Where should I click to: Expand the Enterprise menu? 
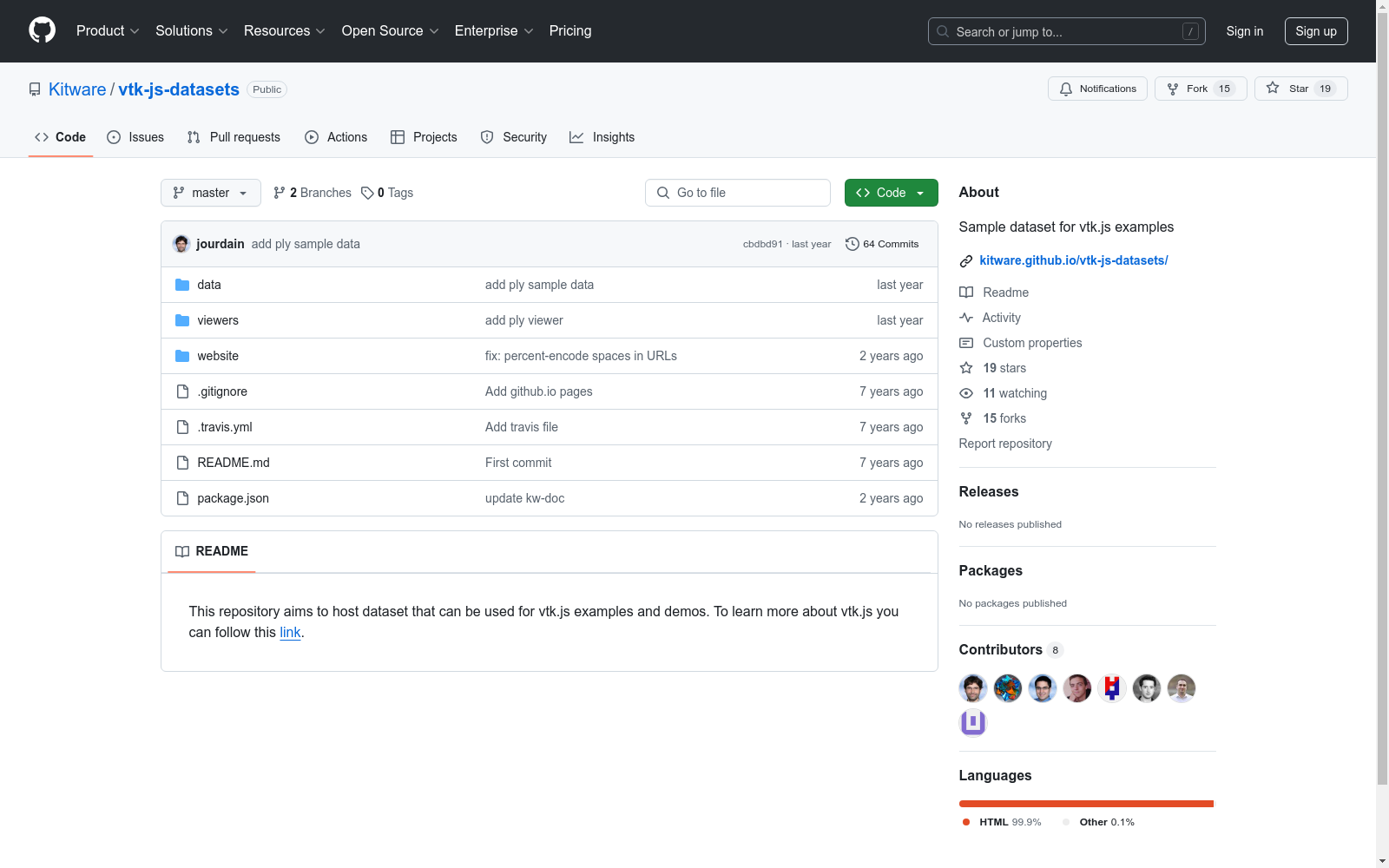pos(494,30)
